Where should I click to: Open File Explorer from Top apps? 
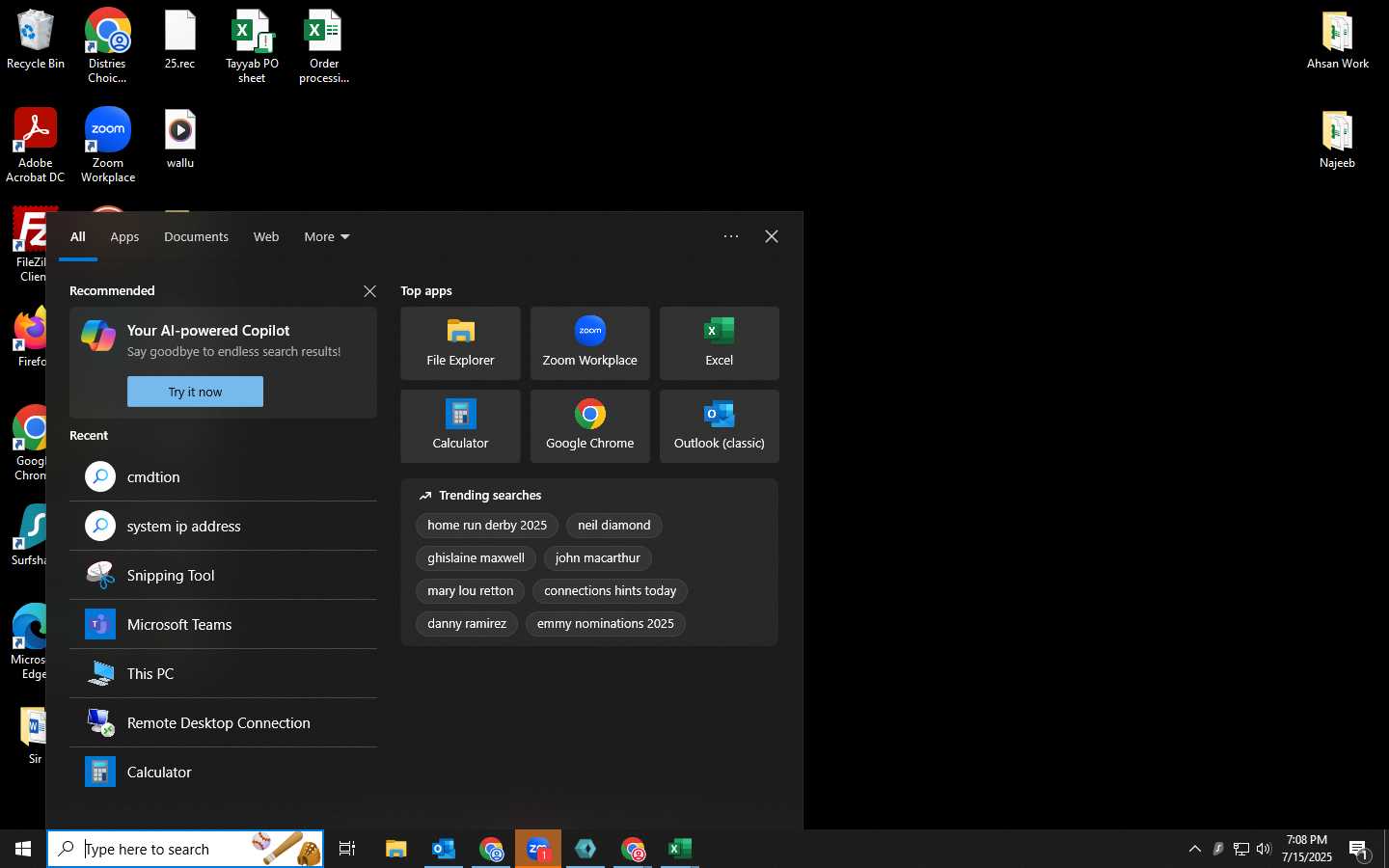460,343
